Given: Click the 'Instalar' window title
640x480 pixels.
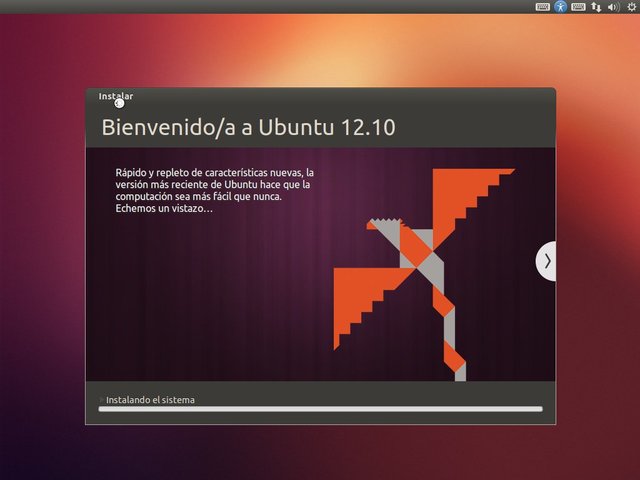Looking at the screenshot, I should [116, 96].
